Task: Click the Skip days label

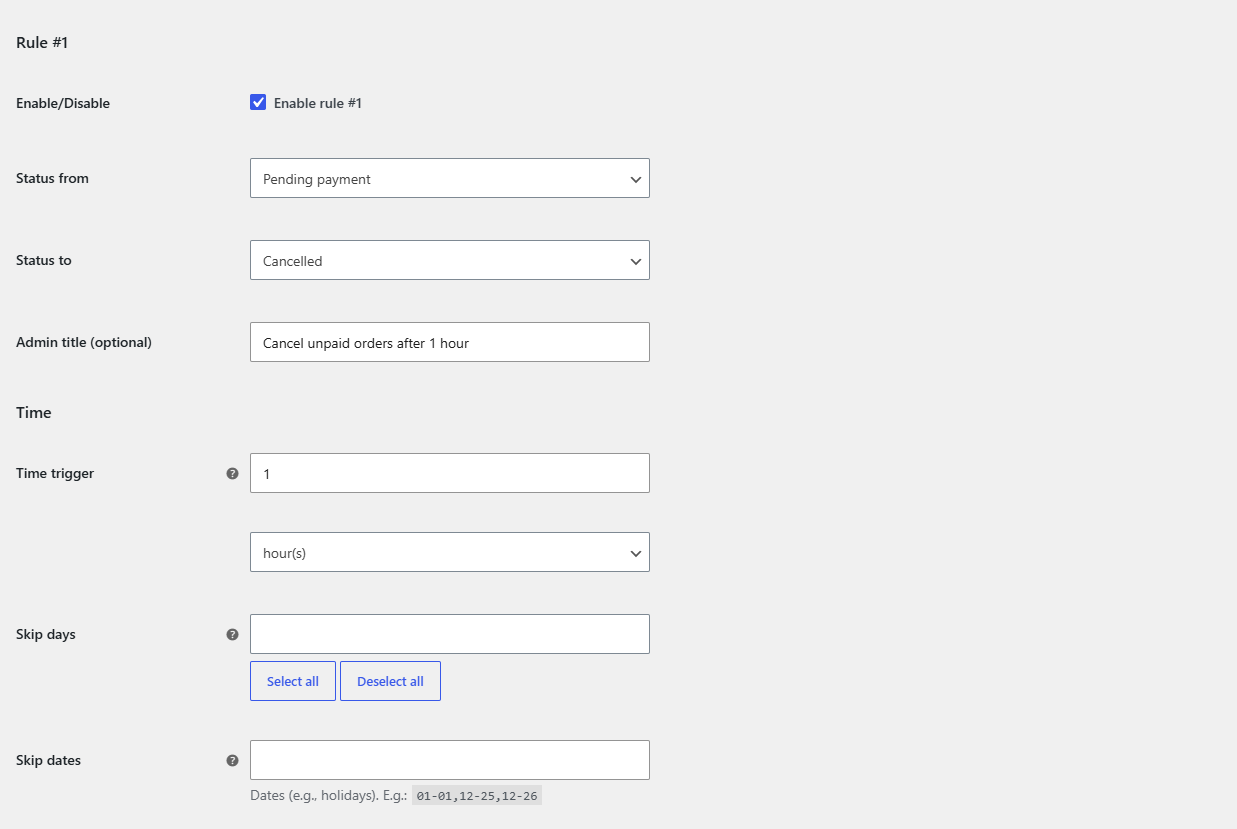Action: coord(46,634)
